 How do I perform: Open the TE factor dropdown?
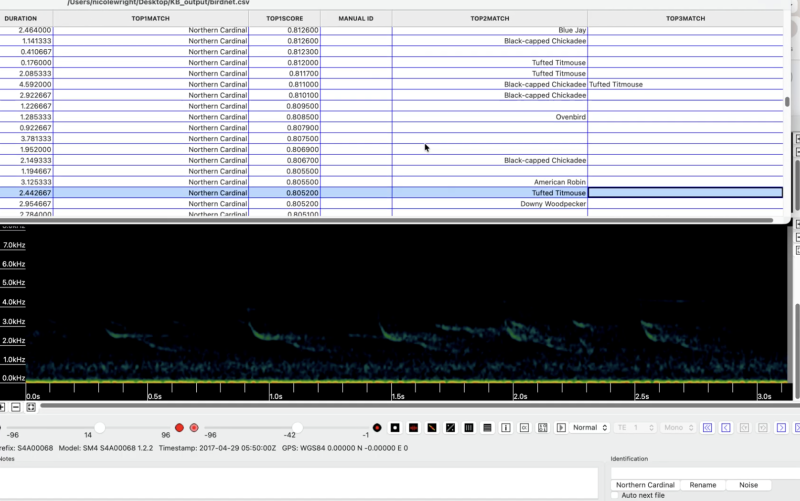(635, 428)
